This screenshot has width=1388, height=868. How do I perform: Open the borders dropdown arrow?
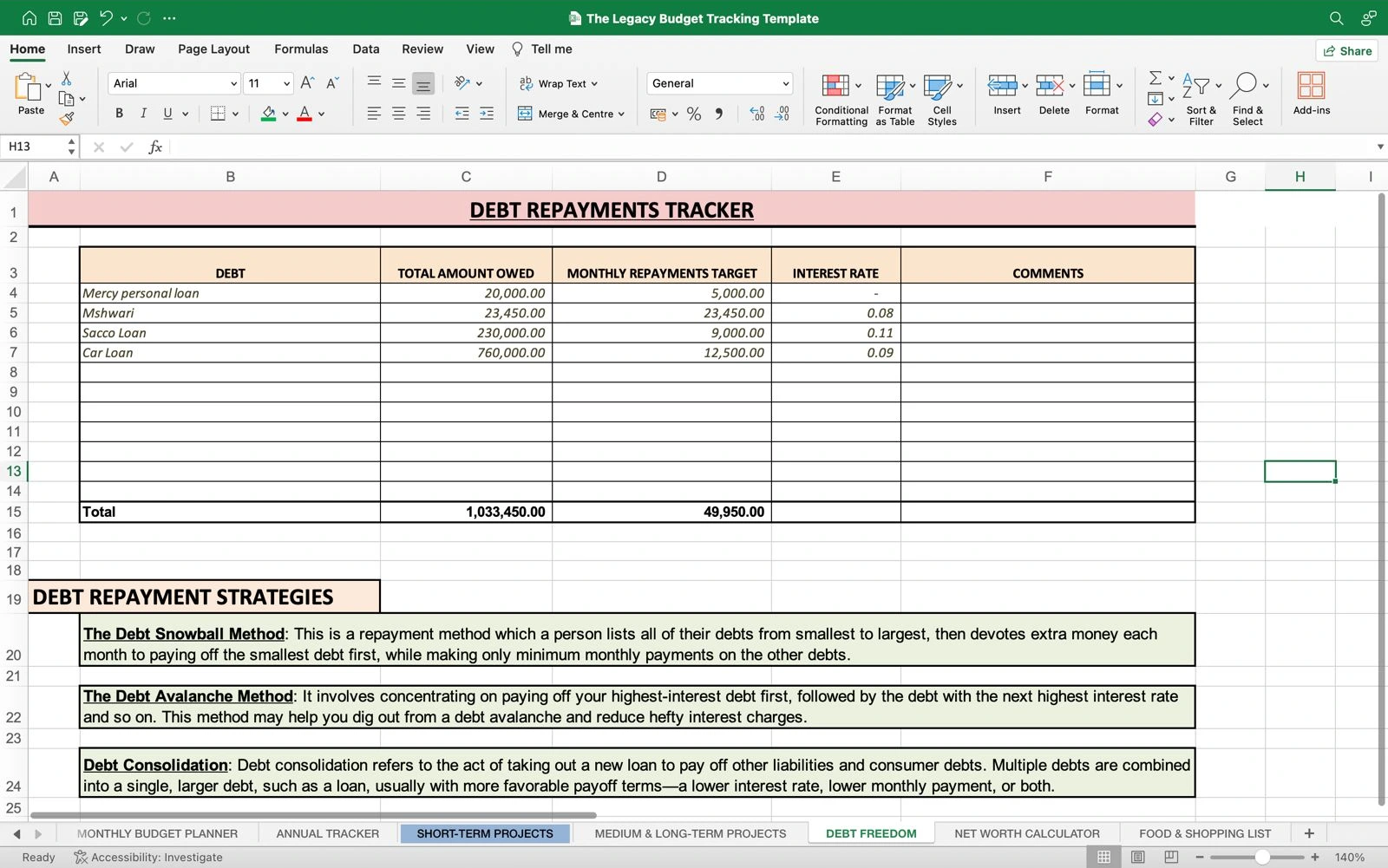[x=235, y=114]
